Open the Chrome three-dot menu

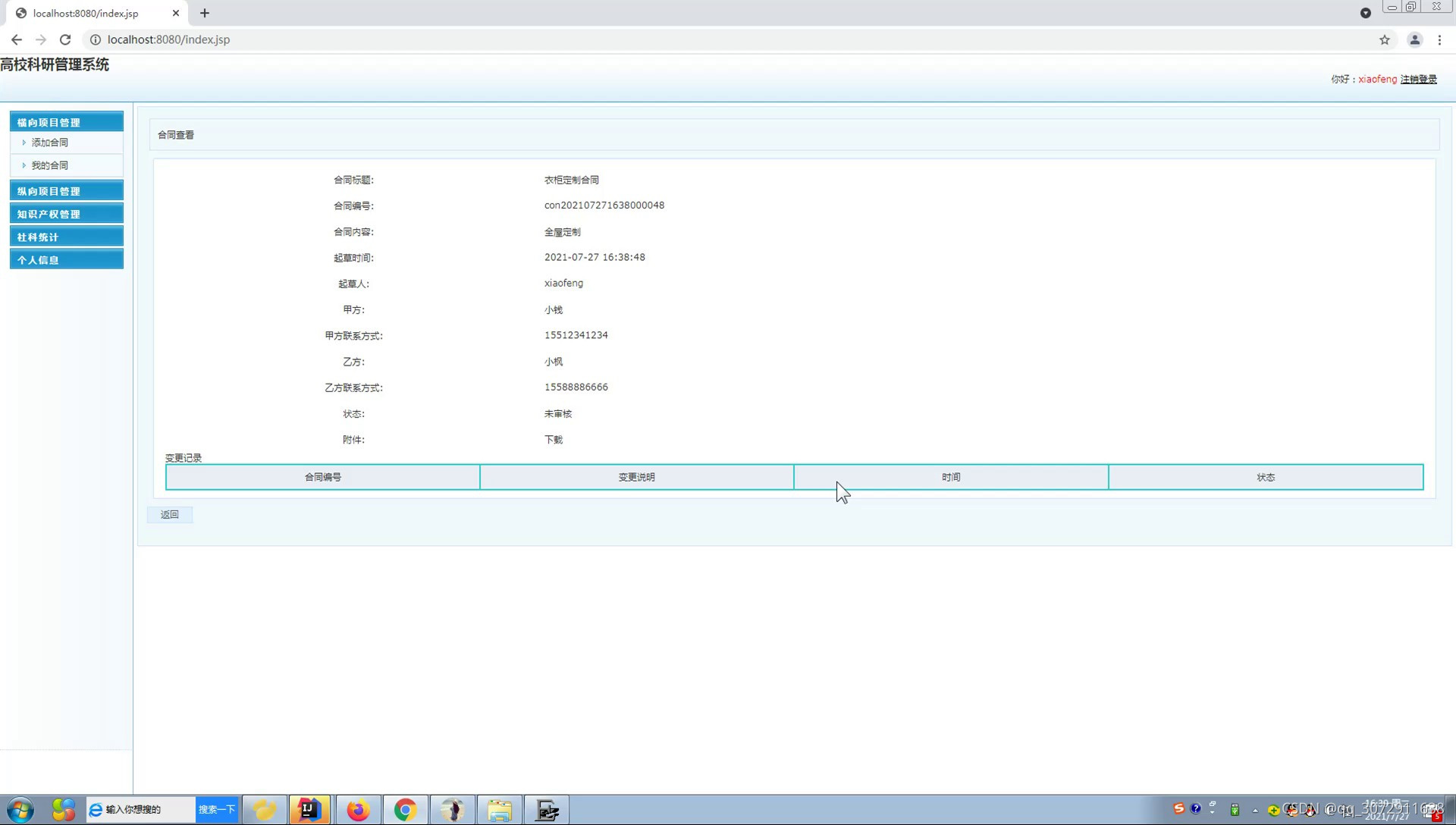click(x=1439, y=39)
